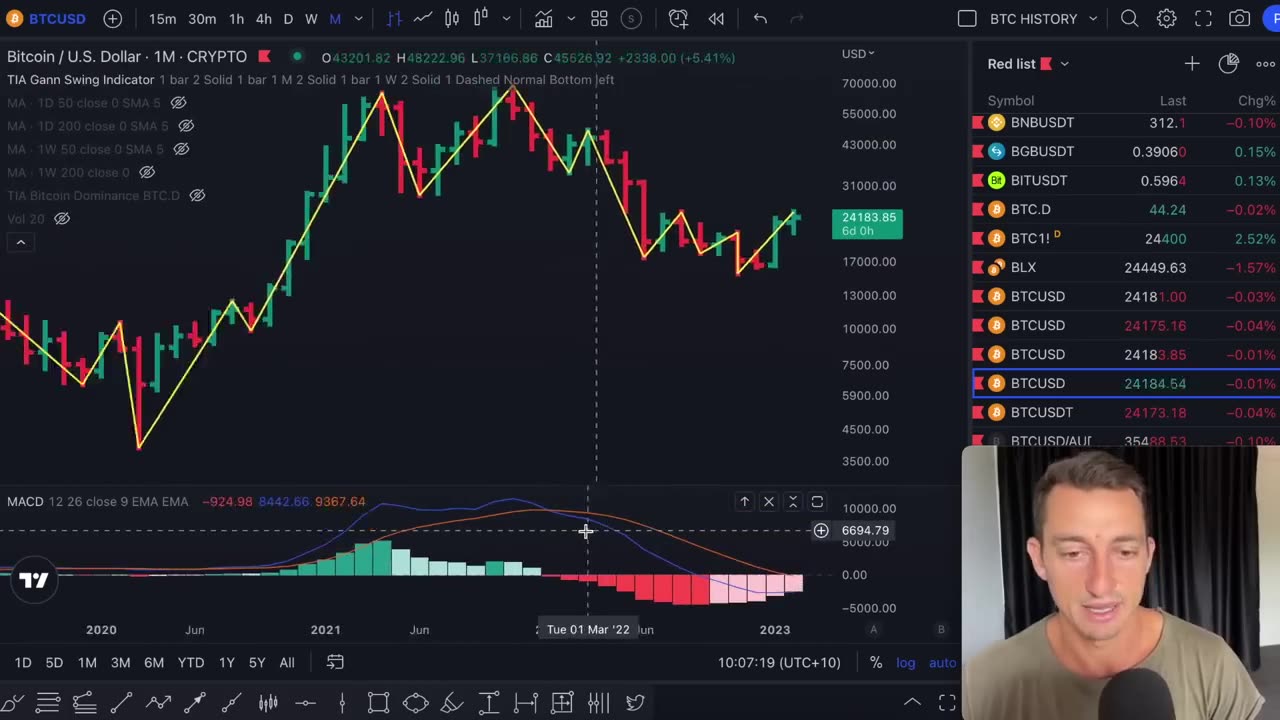Expand the timeframe interval dropdown
Screen dimensions: 1280x720
[x=358, y=18]
